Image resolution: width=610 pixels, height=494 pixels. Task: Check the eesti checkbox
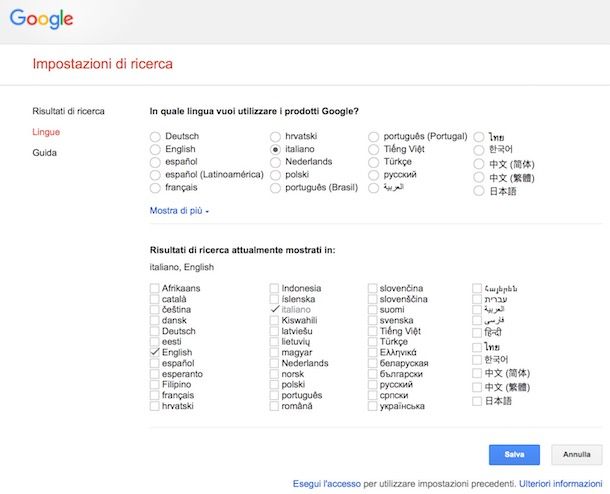[154, 342]
